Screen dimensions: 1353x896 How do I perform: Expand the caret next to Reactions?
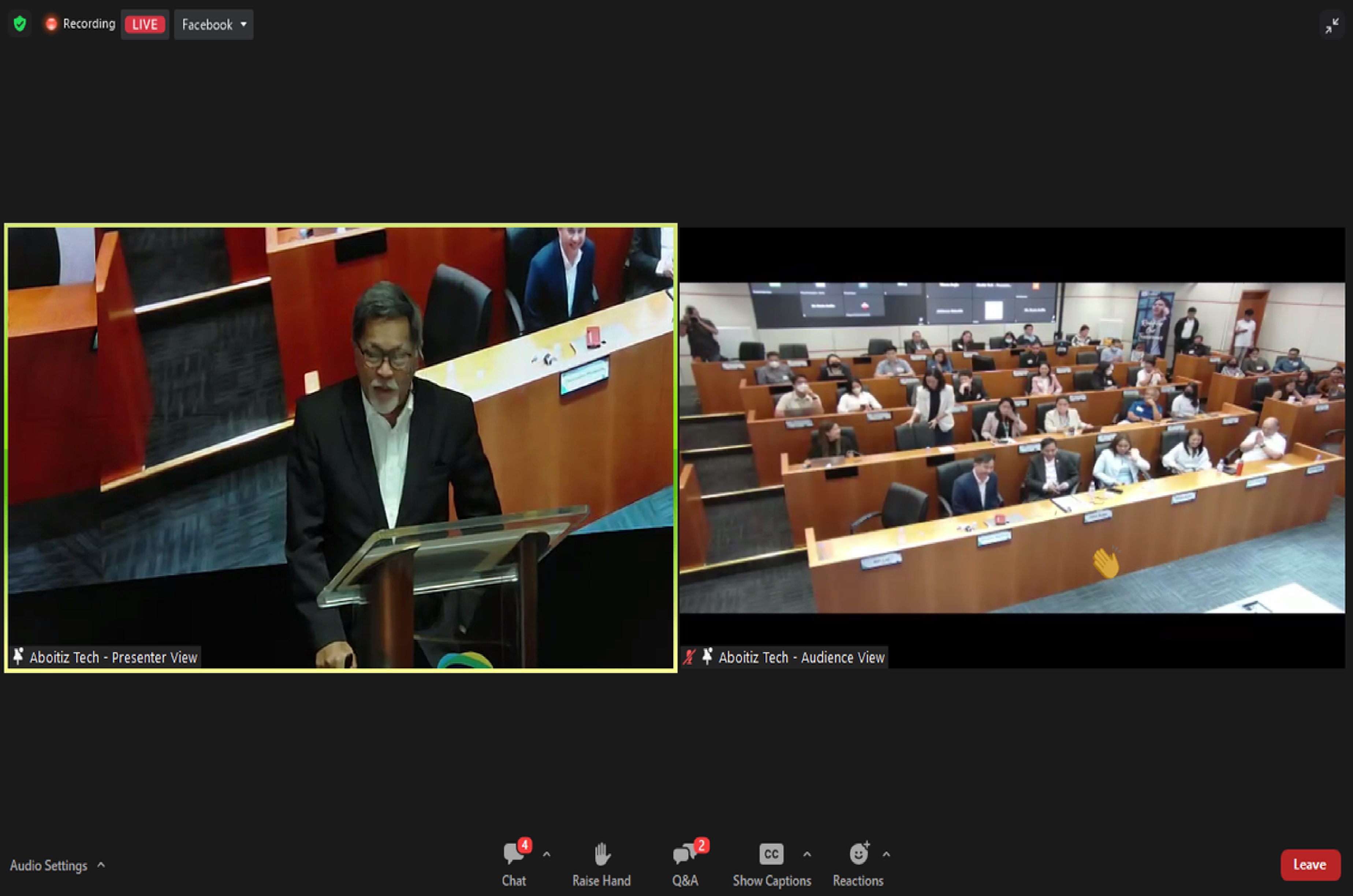pyautogui.click(x=886, y=855)
